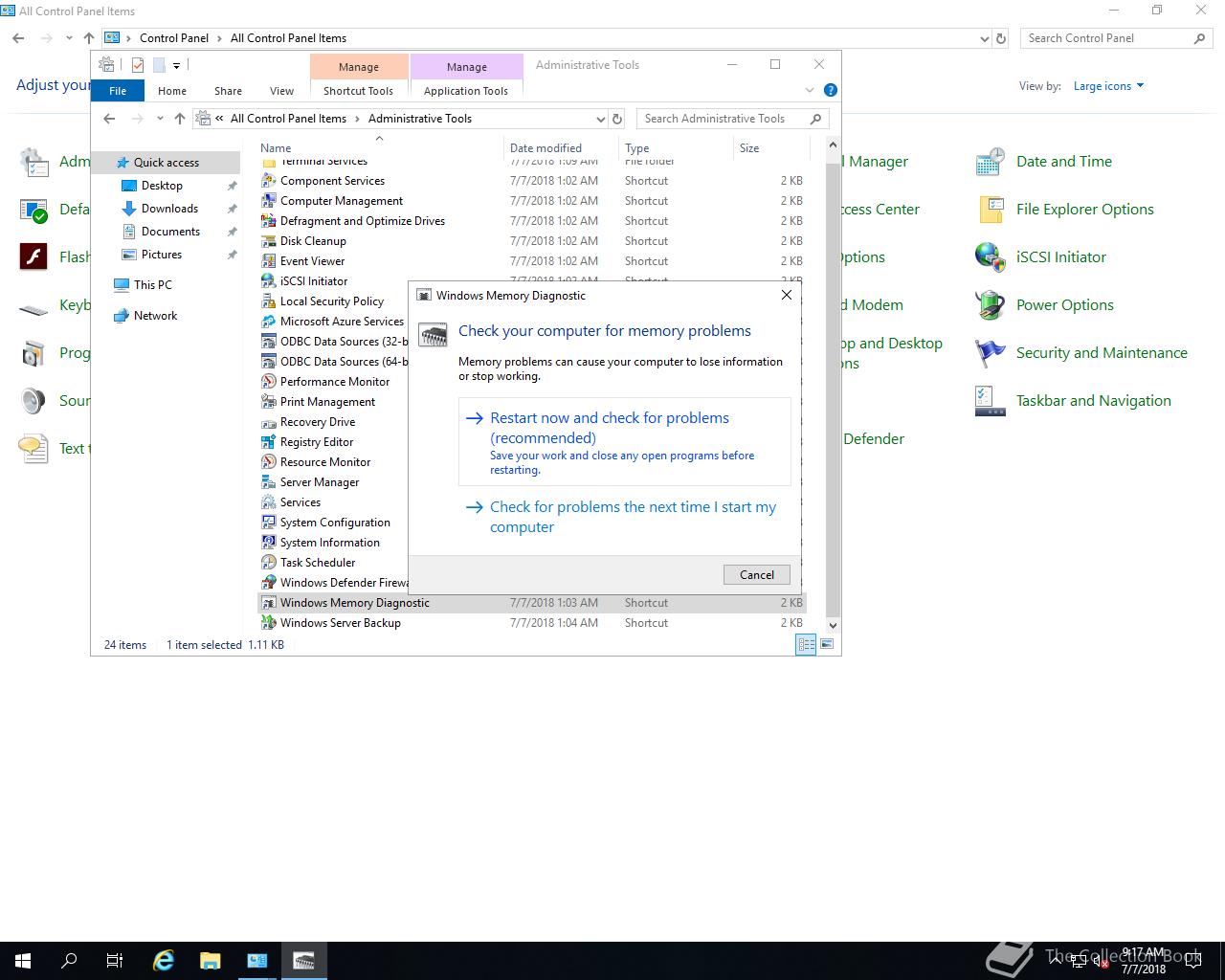1225x980 pixels.
Task: Switch to large icons view in Explorer status bar
Action: [827, 645]
